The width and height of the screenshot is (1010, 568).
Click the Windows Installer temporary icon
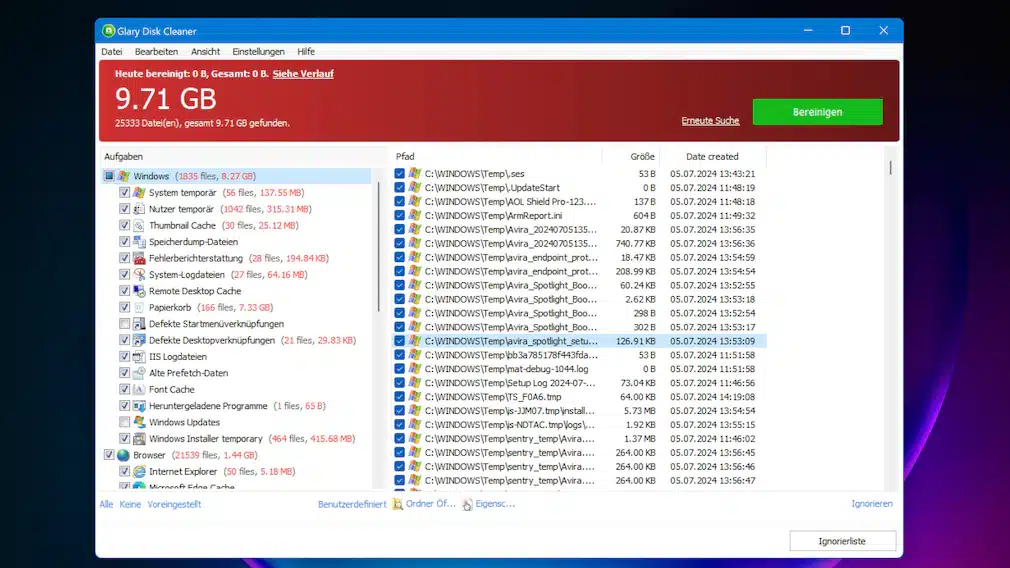tap(139, 439)
